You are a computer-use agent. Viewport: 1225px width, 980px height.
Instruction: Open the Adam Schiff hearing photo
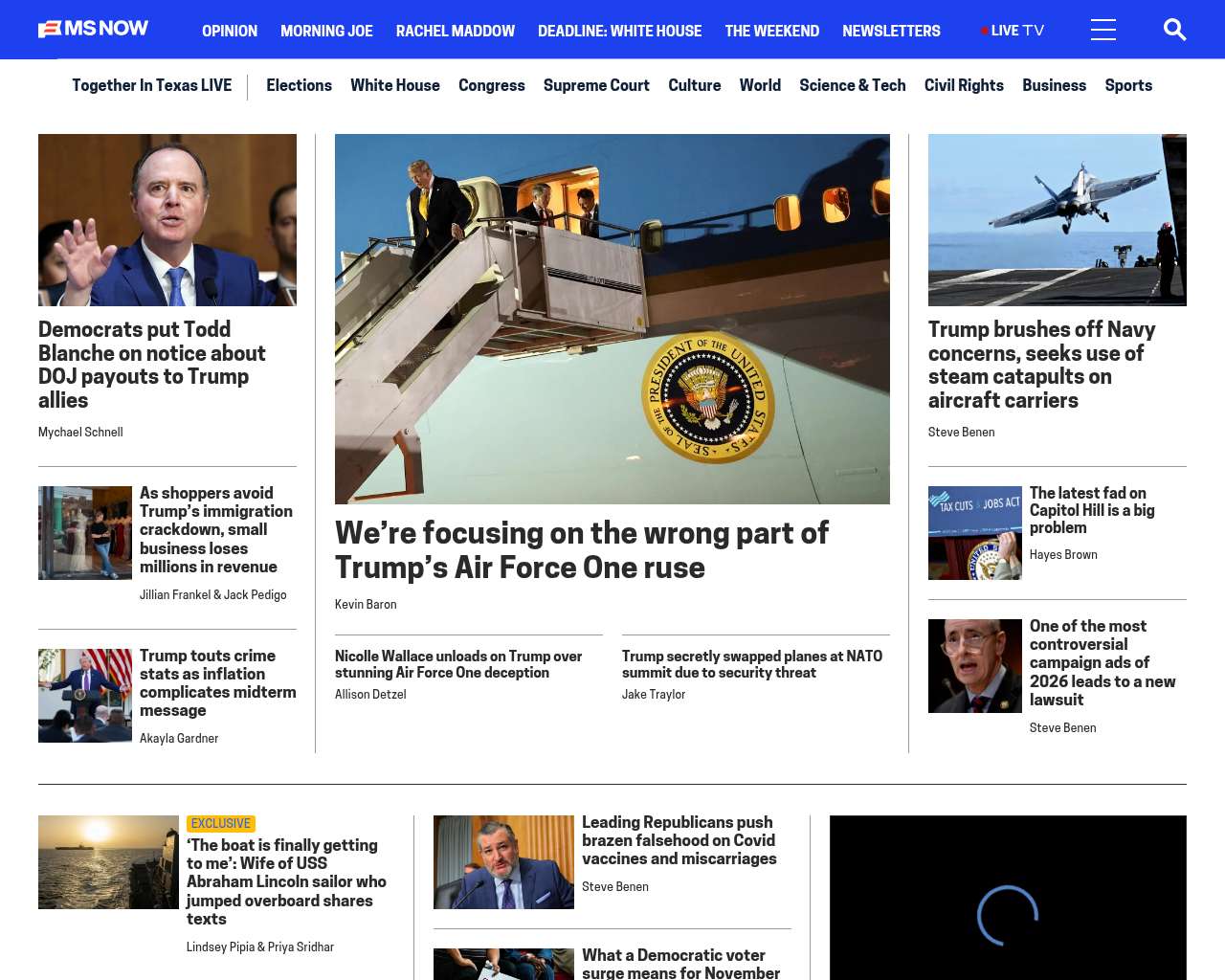tap(167, 220)
